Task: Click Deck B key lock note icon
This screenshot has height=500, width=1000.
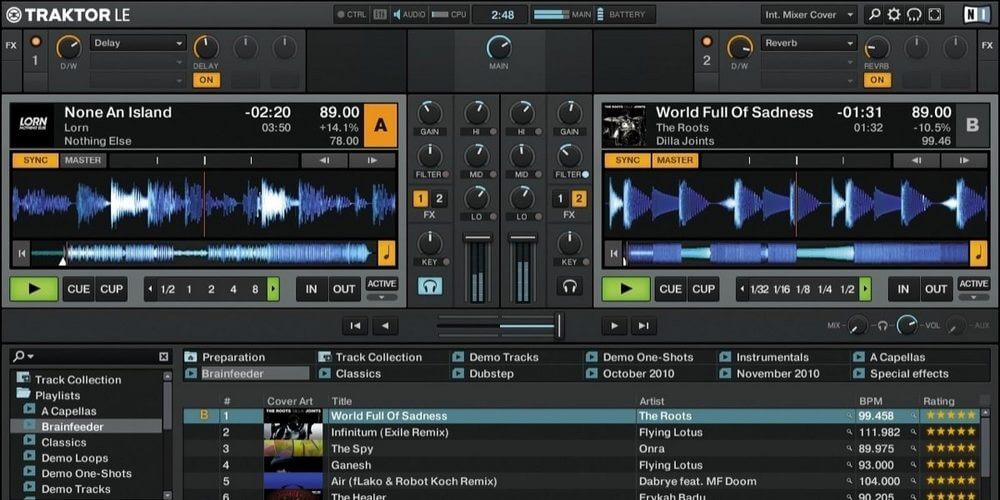Action: click(x=978, y=253)
